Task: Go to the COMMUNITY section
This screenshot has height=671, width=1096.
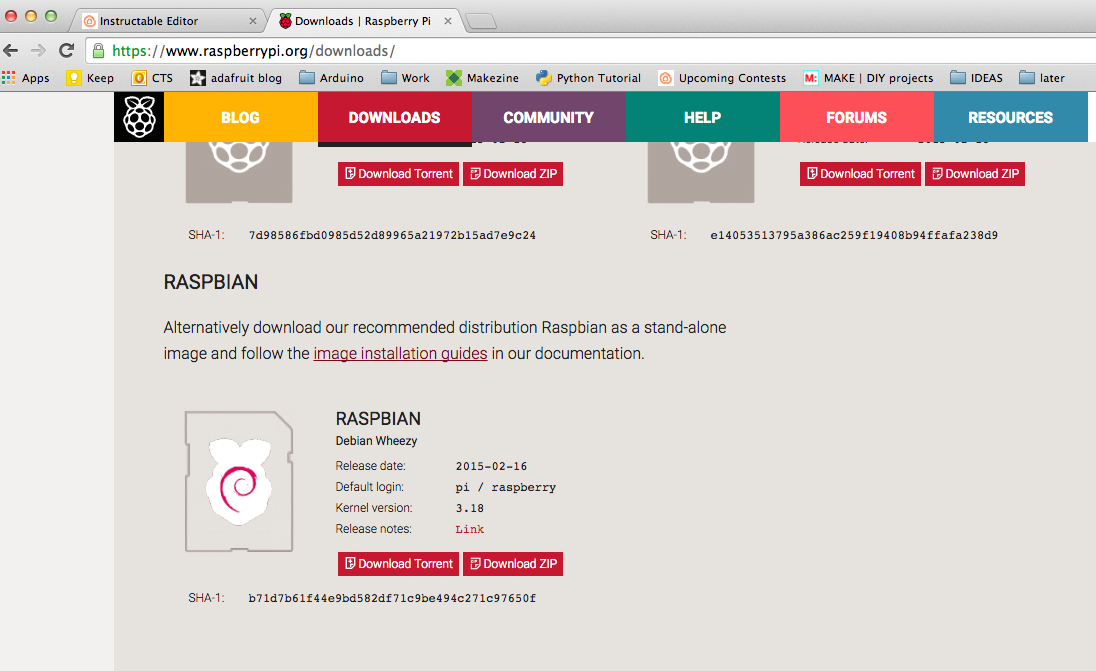Action: tap(549, 117)
